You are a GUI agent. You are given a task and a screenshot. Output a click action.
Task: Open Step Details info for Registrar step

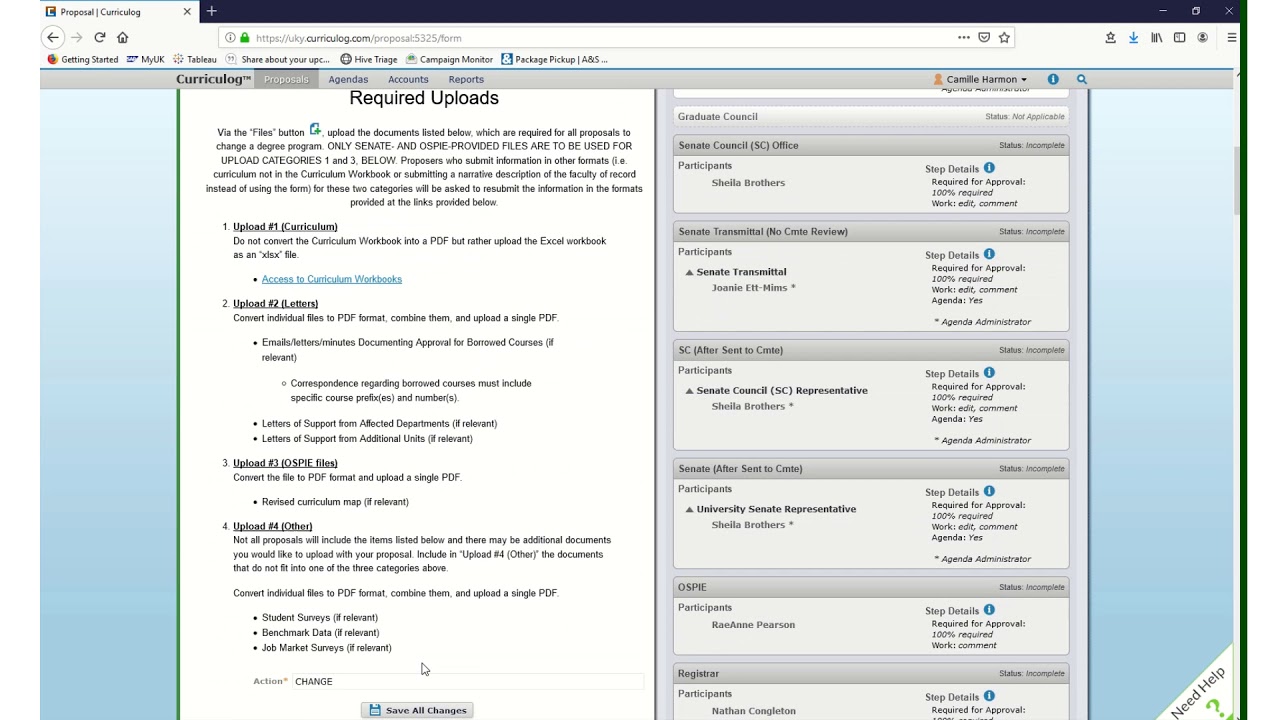989,695
